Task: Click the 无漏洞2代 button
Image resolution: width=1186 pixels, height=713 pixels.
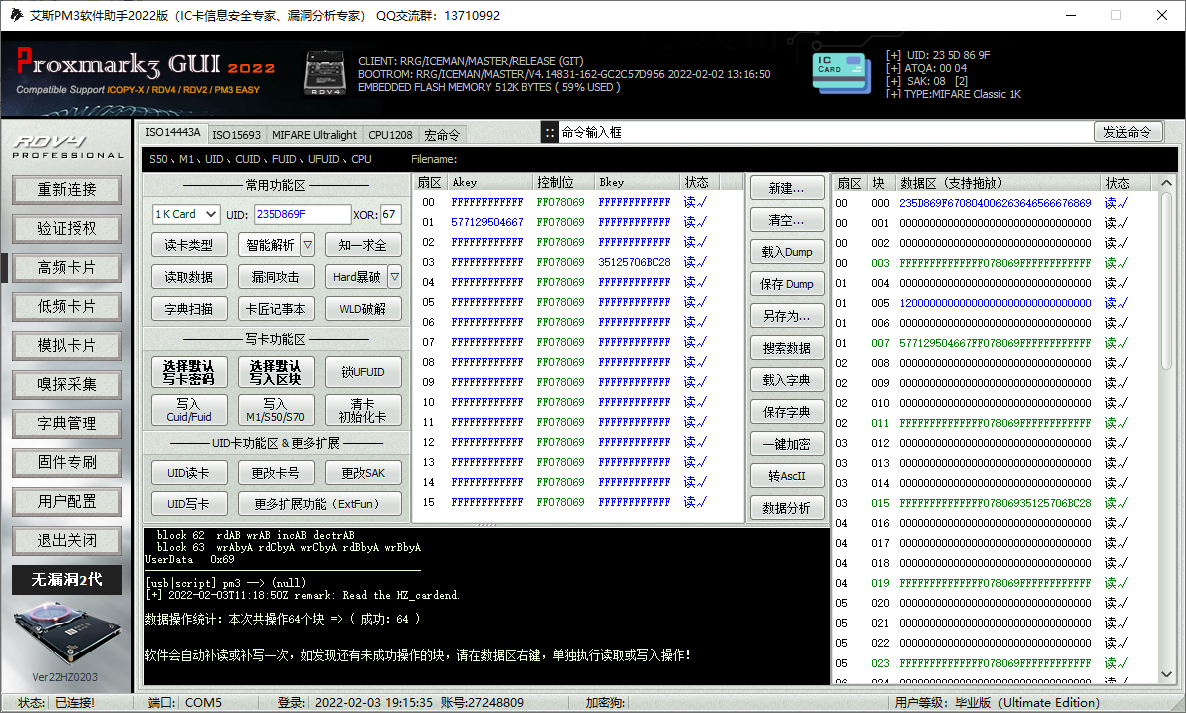Action: tap(67, 579)
